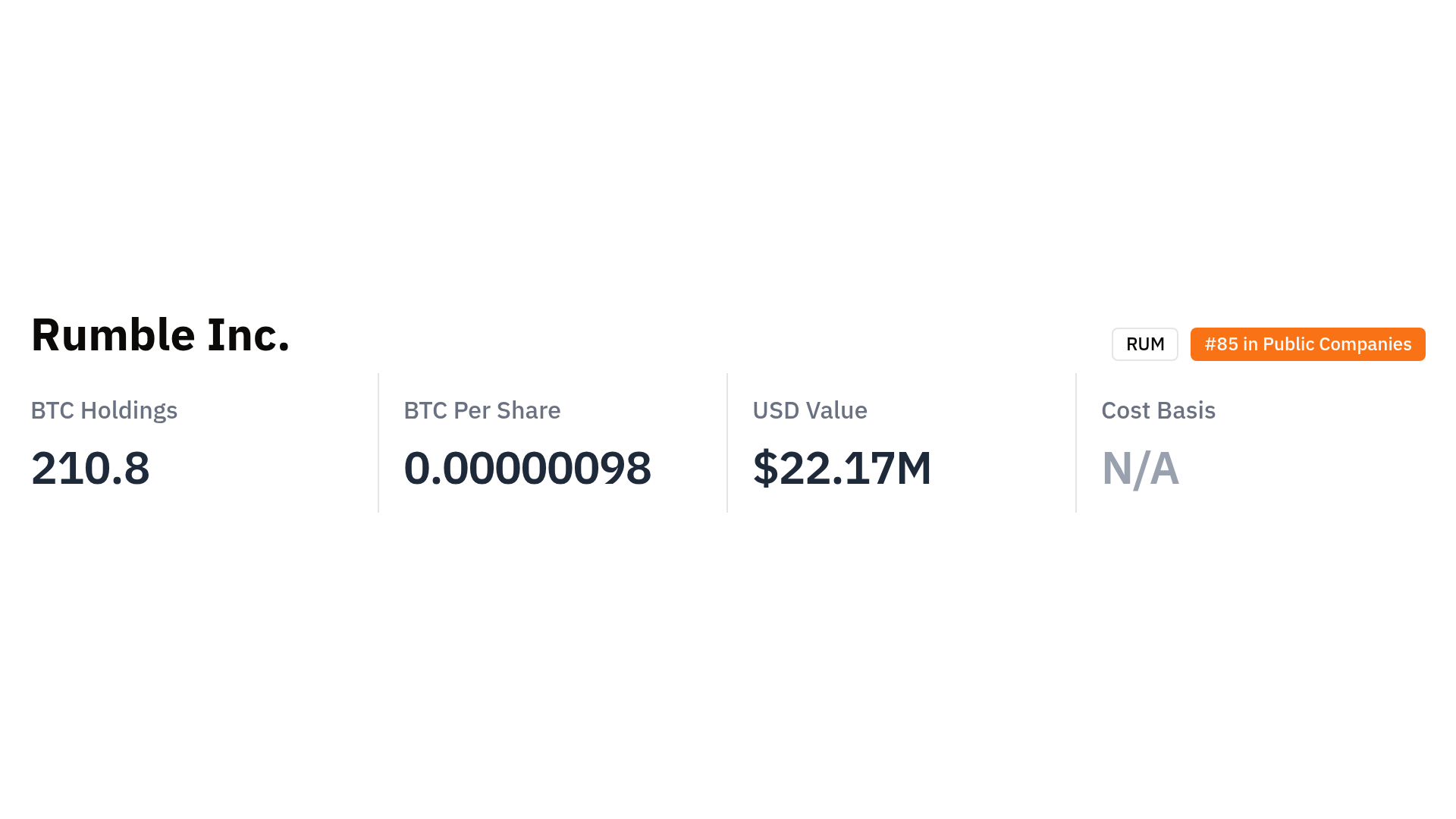Select the 210.8 holdings value
Image resolution: width=1456 pixels, height=819 pixels.
tap(90, 468)
